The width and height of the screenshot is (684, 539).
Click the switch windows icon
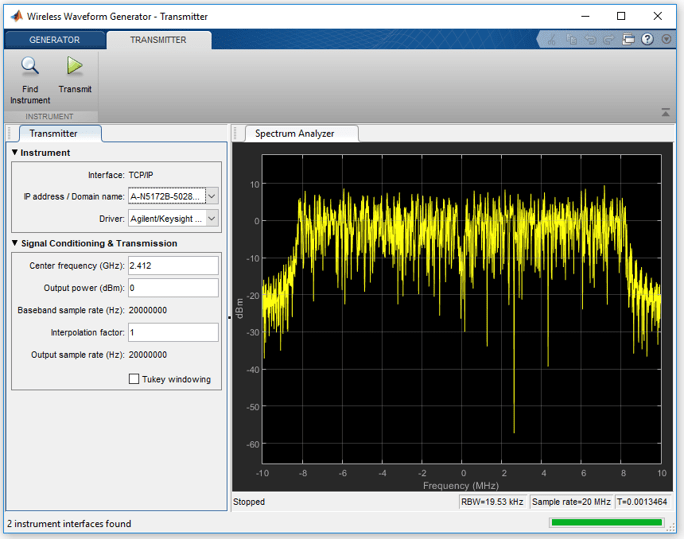[629, 40]
